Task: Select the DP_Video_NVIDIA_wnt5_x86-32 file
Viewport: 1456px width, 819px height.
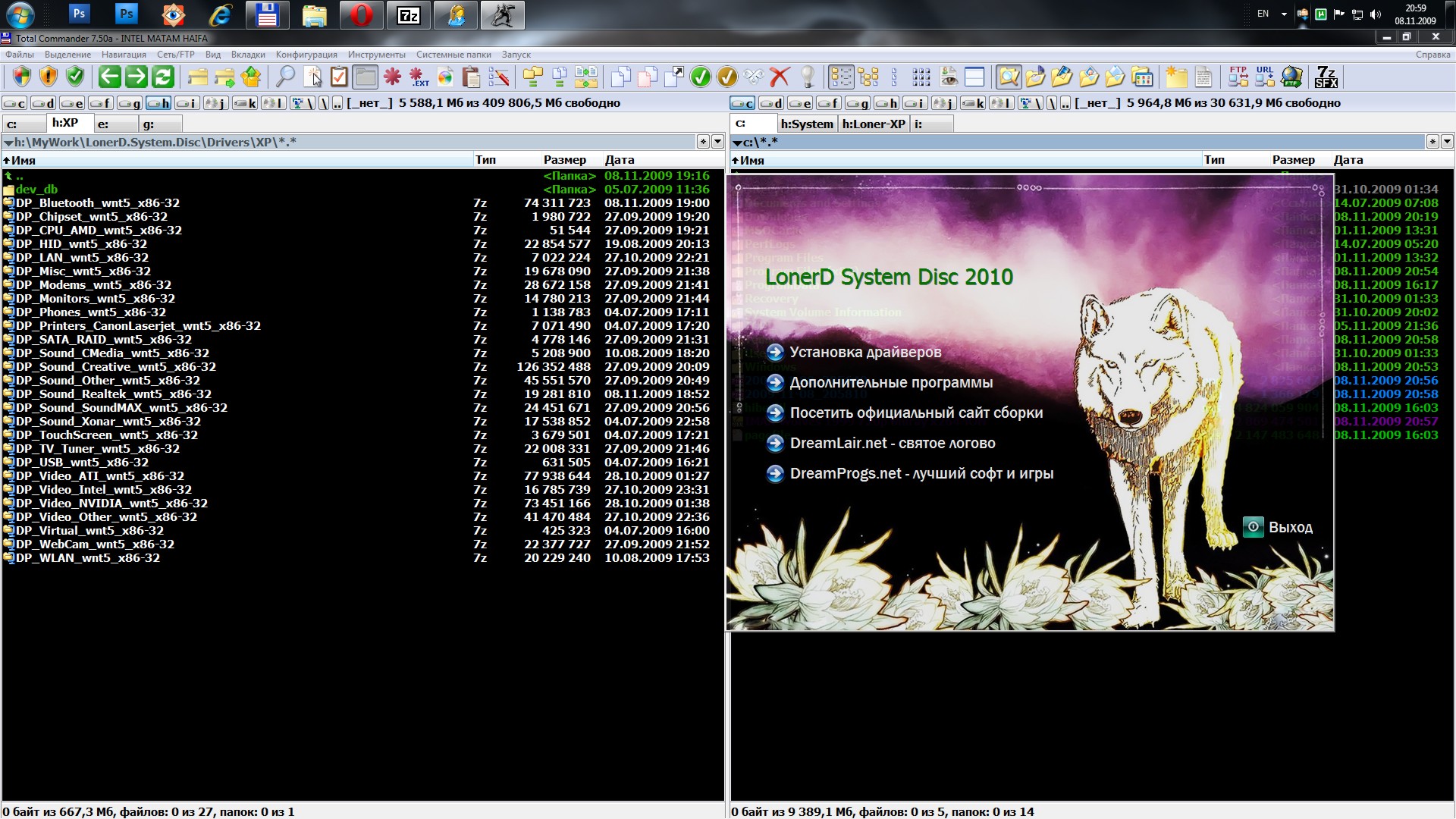Action: 111,504
